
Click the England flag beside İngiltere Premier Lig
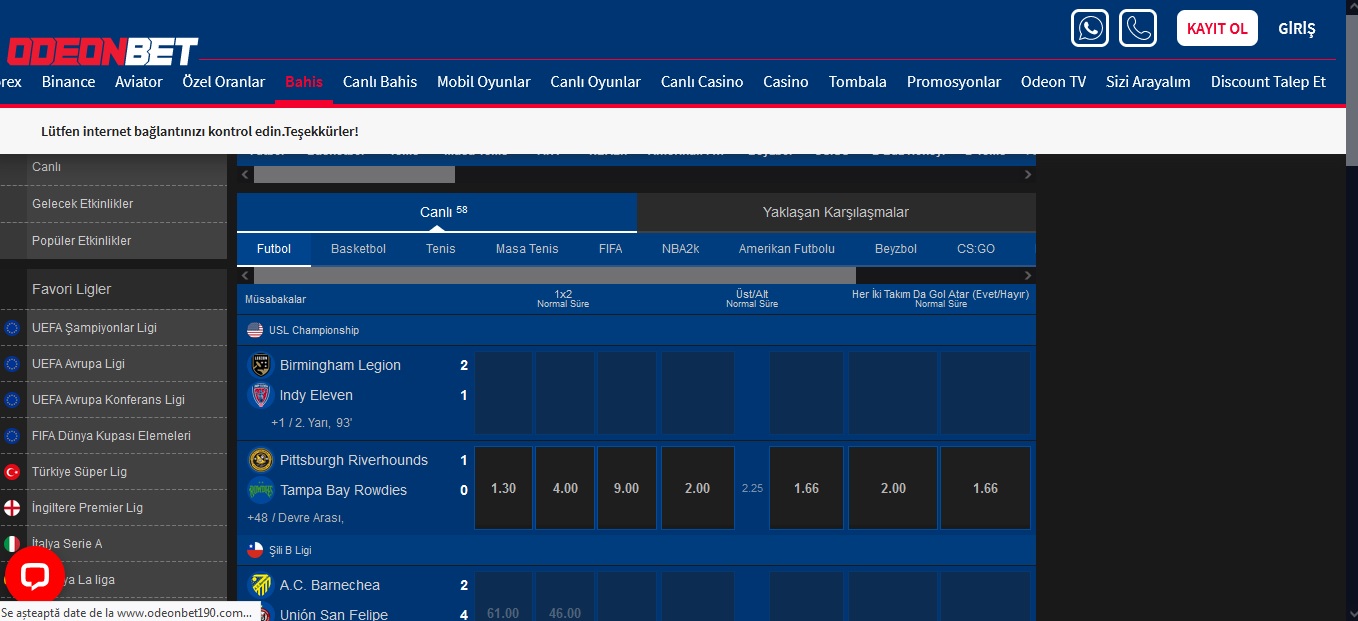12,508
